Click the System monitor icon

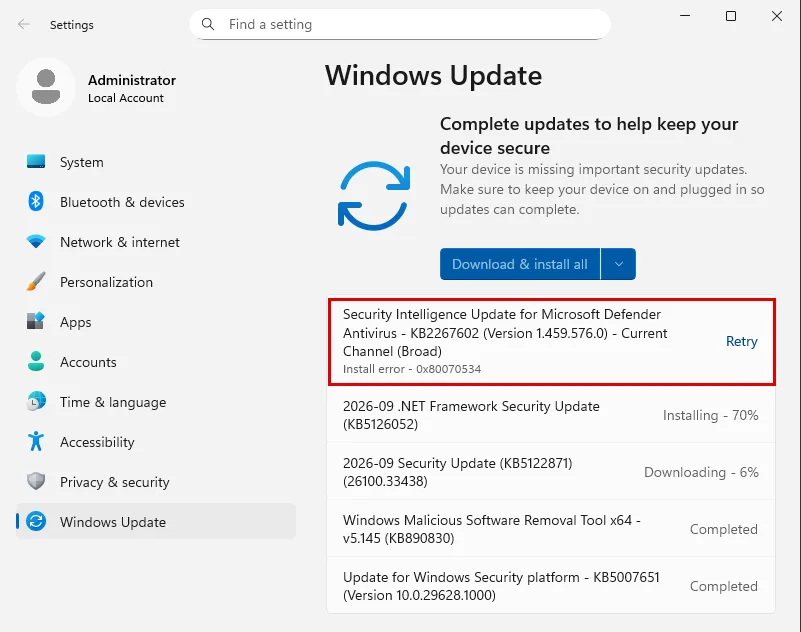36,161
